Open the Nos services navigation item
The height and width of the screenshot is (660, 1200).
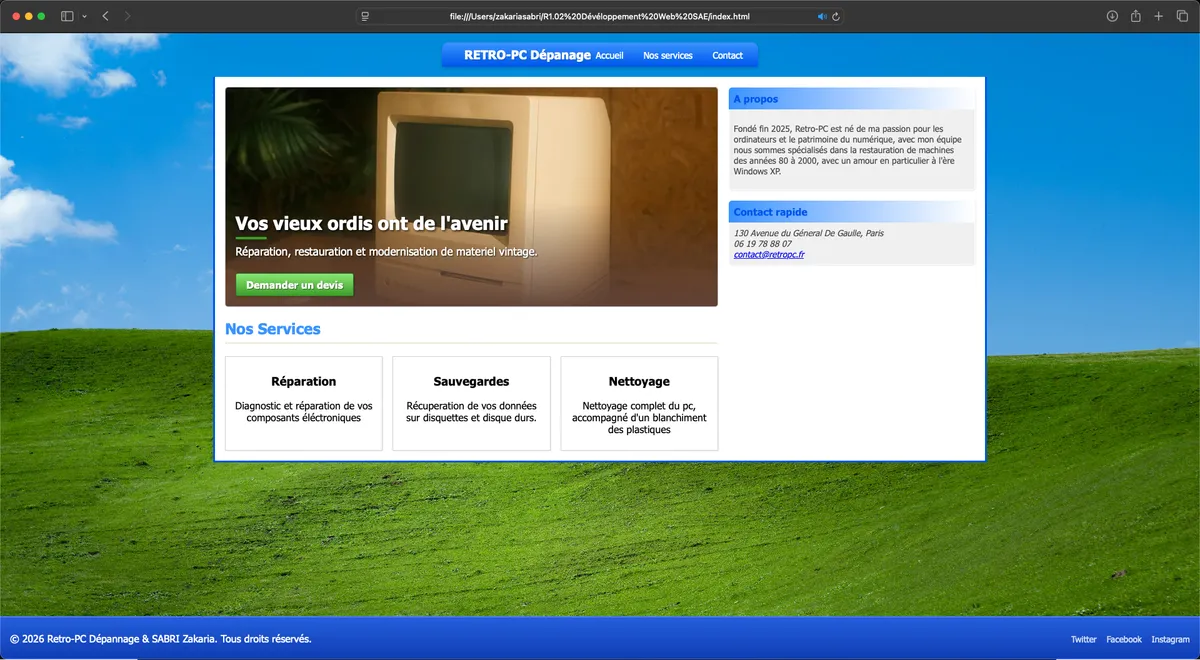668,56
